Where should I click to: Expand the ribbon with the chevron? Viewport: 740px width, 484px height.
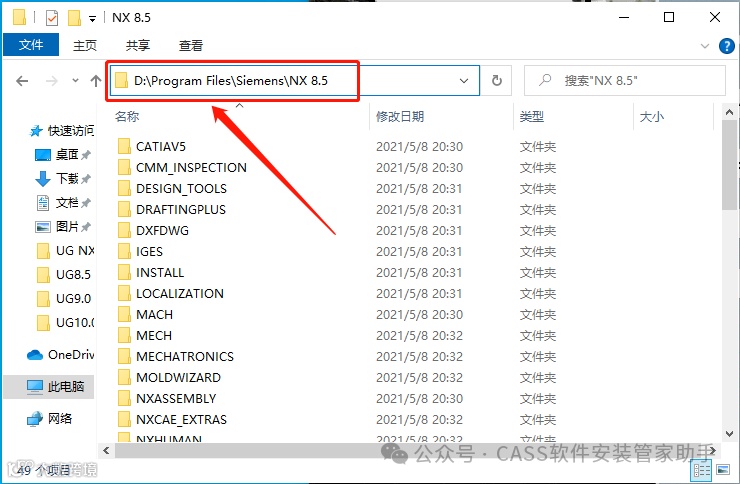pyautogui.click(x=705, y=46)
